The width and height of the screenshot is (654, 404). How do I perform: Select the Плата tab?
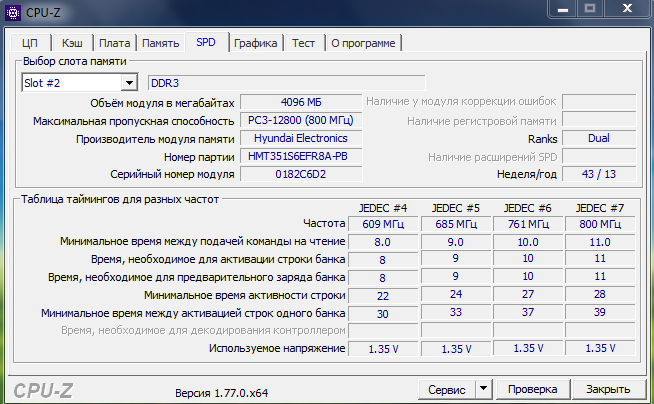tap(115, 43)
